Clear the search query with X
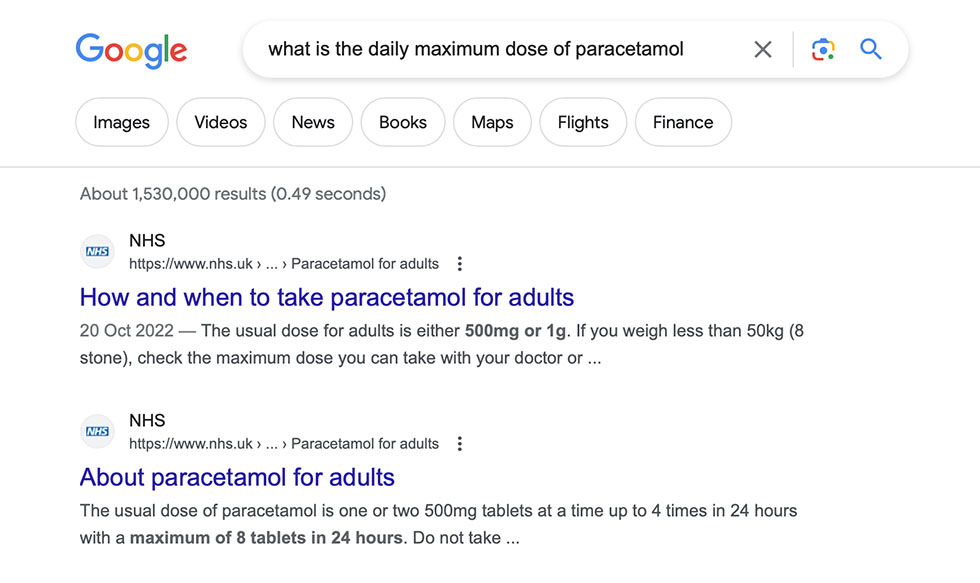 pyautogui.click(x=762, y=49)
